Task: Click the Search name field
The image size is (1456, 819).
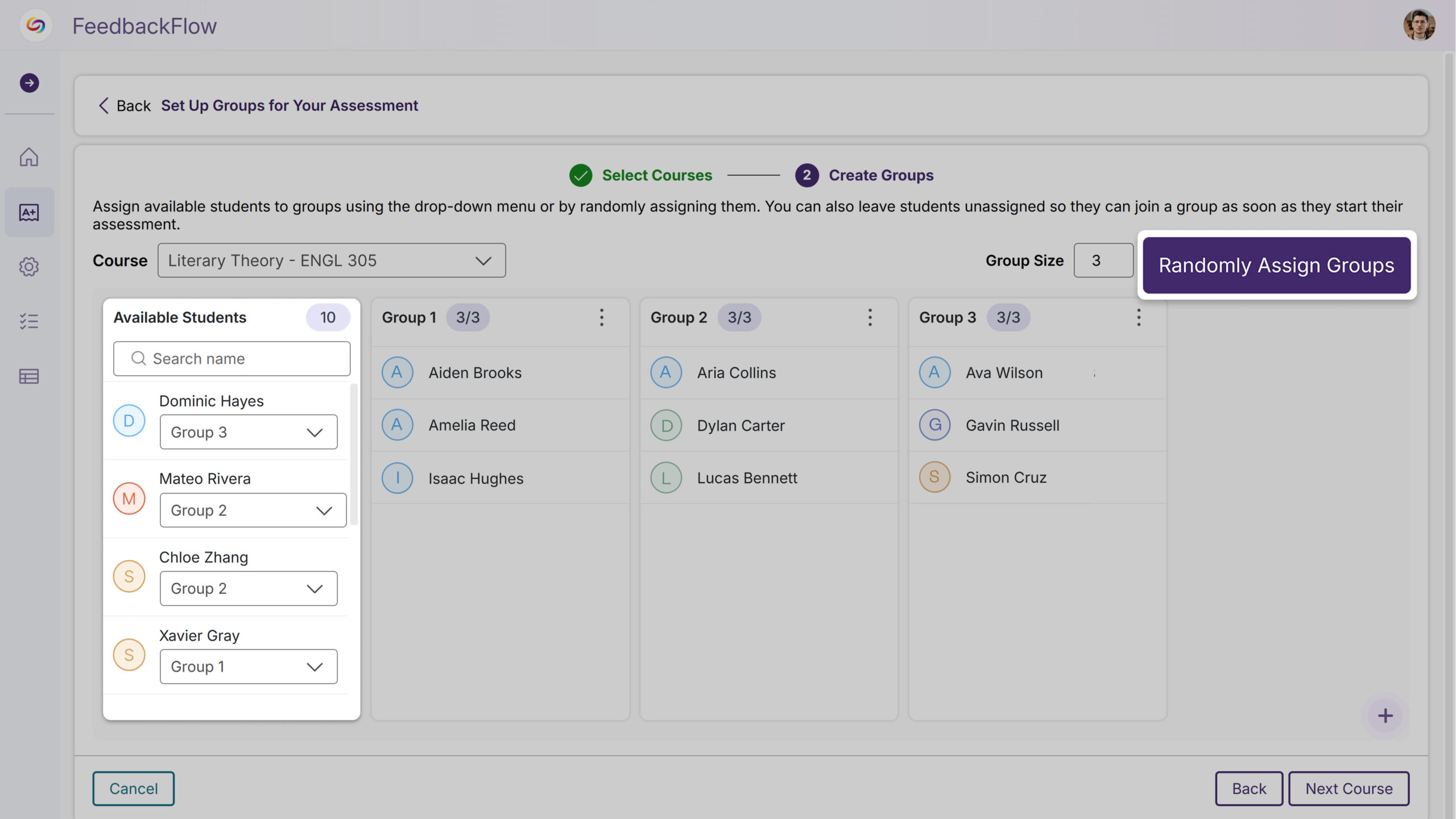Action: (x=232, y=359)
